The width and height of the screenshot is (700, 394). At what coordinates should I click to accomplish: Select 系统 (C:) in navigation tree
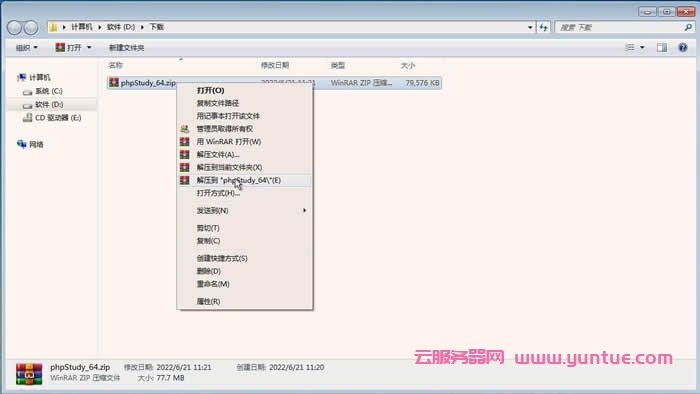point(49,91)
